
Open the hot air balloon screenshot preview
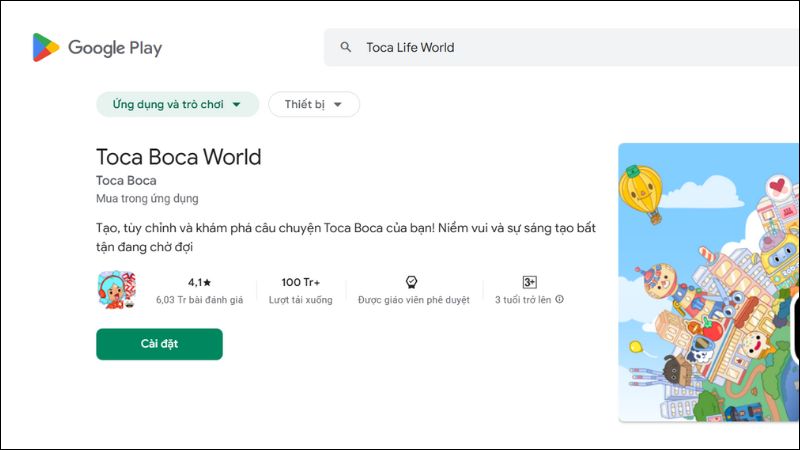(x=708, y=282)
